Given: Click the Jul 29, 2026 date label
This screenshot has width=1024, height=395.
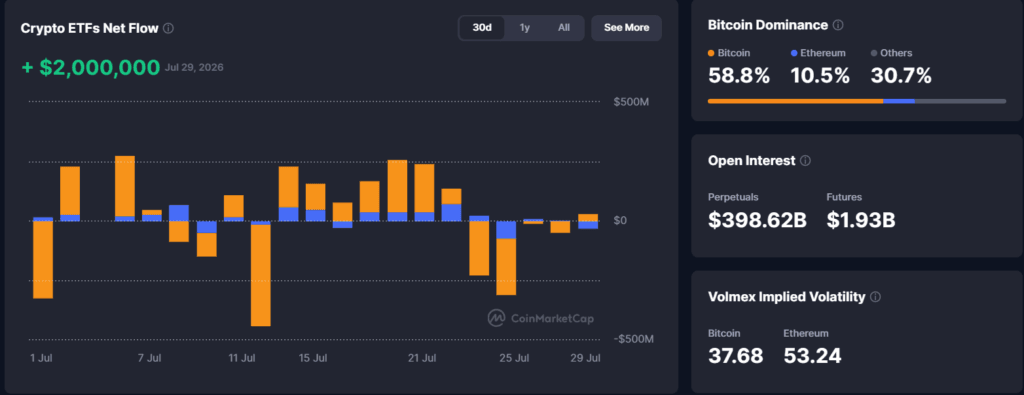Looking at the screenshot, I should (x=194, y=68).
